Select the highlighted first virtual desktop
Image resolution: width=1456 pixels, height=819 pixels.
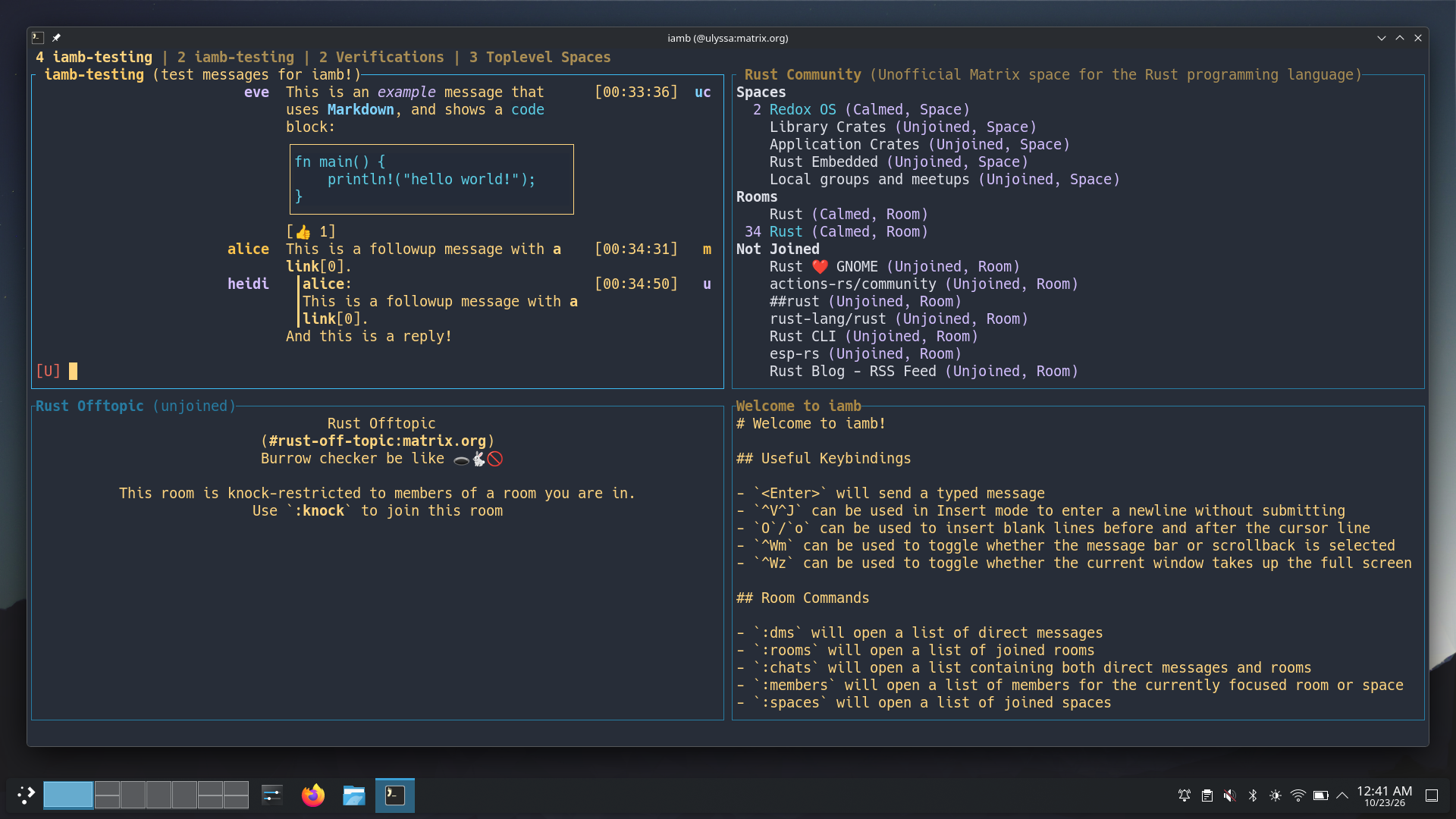pyautogui.click(x=68, y=795)
